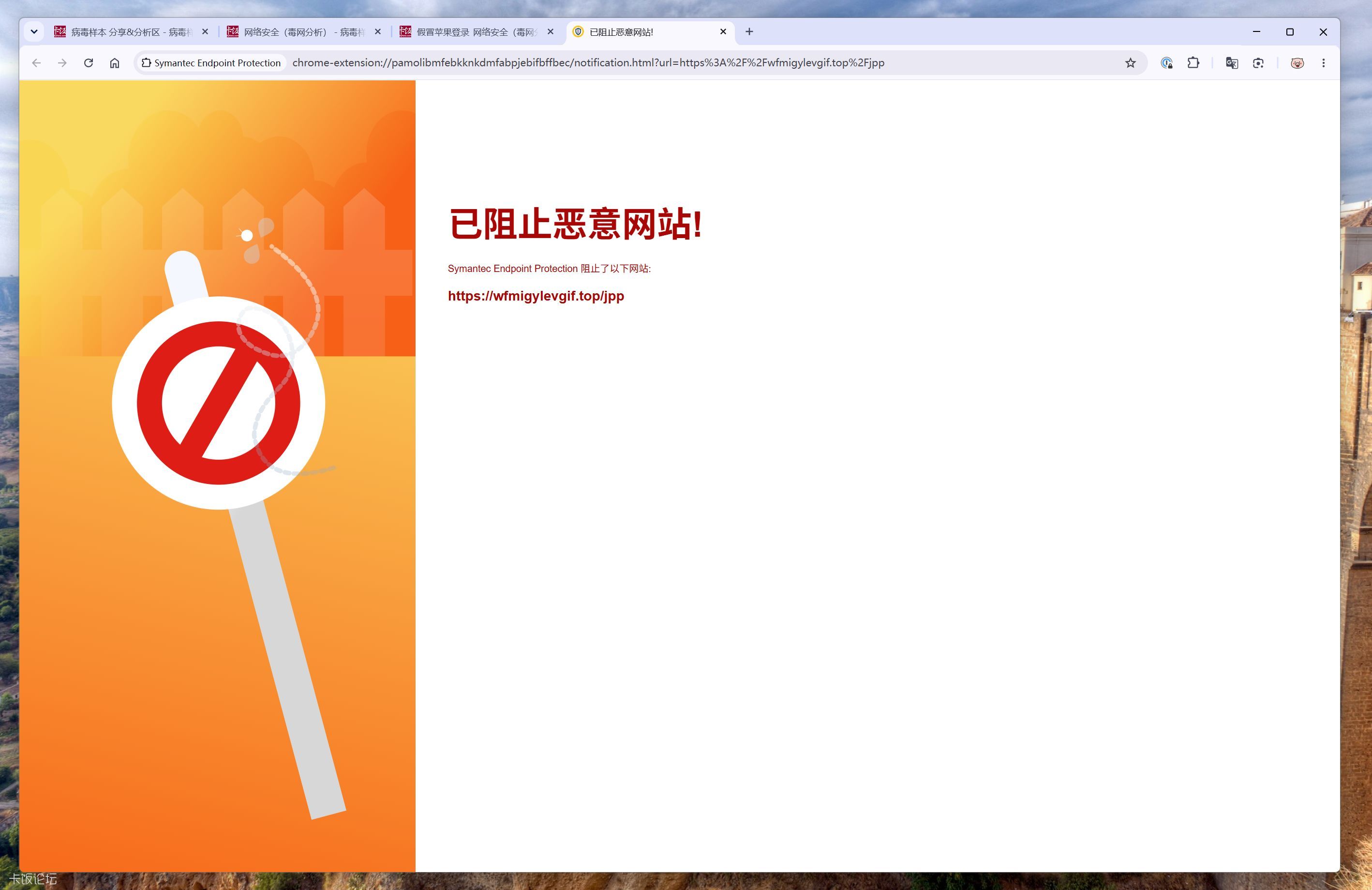The image size is (1372, 890).
Task: Open the Chrome three-dot menu
Action: 1324,63
